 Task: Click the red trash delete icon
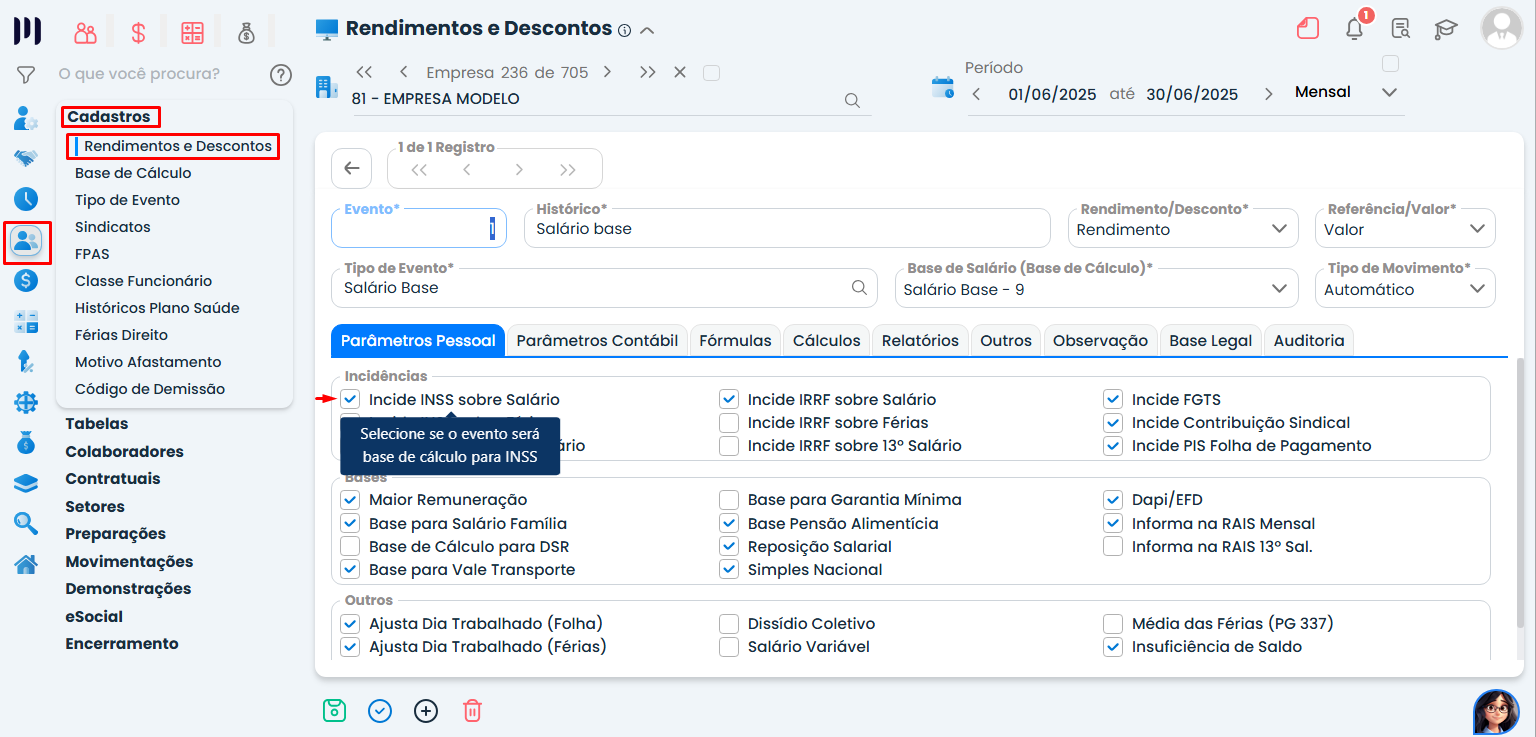[x=472, y=711]
